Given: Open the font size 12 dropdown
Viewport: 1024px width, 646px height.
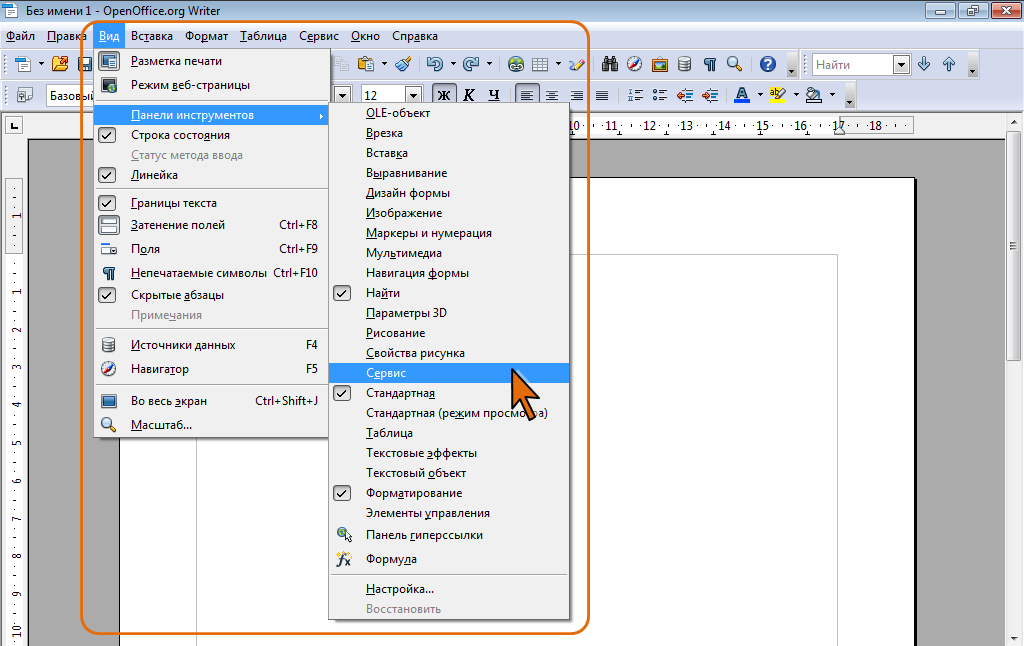Looking at the screenshot, I should (413, 95).
